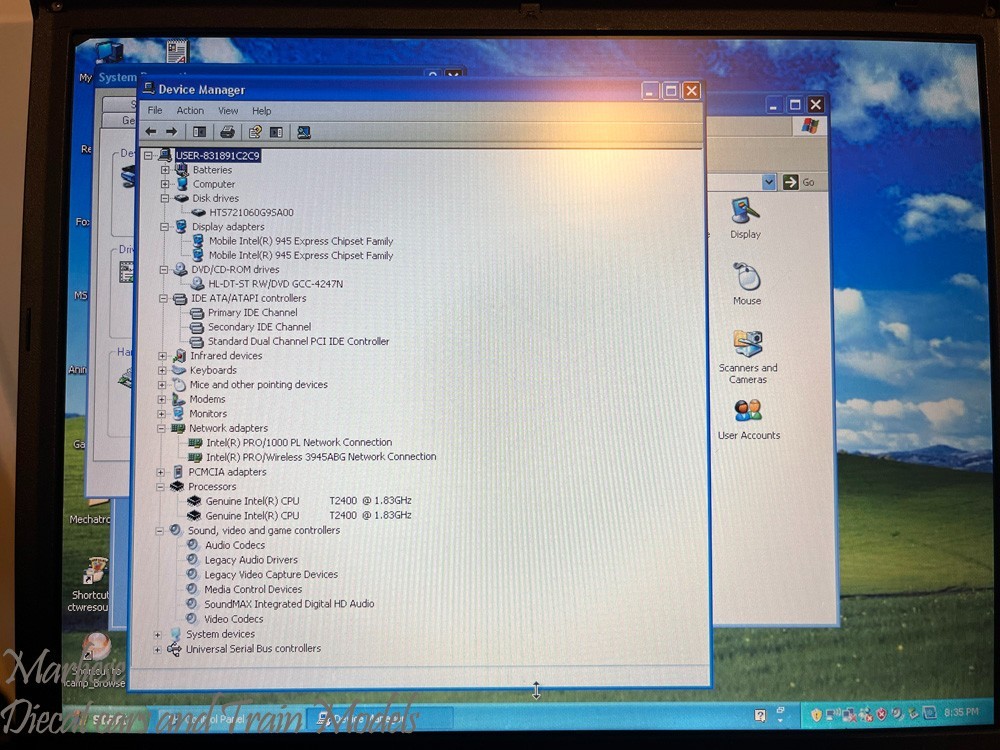Select Legacy Audio Drivers entry
1000x750 pixels.
click(x=251, y=559)
